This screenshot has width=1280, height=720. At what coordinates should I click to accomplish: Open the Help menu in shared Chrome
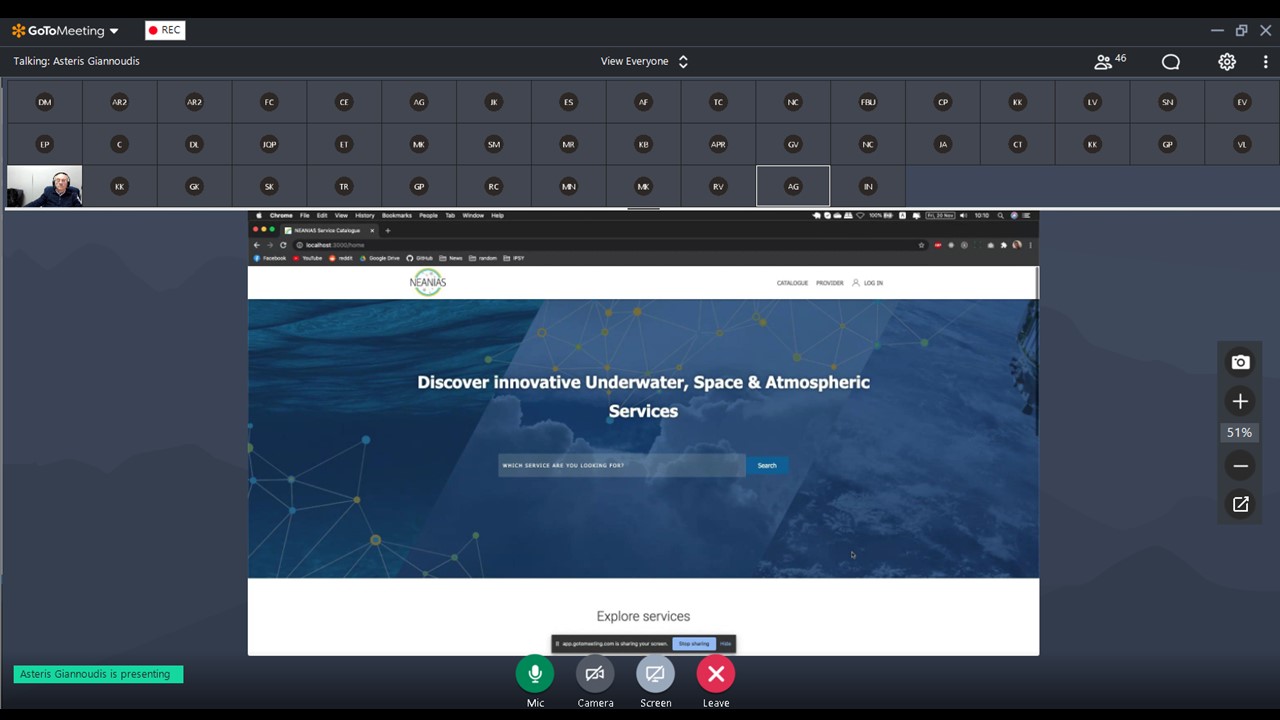click(x=497, y=215)
